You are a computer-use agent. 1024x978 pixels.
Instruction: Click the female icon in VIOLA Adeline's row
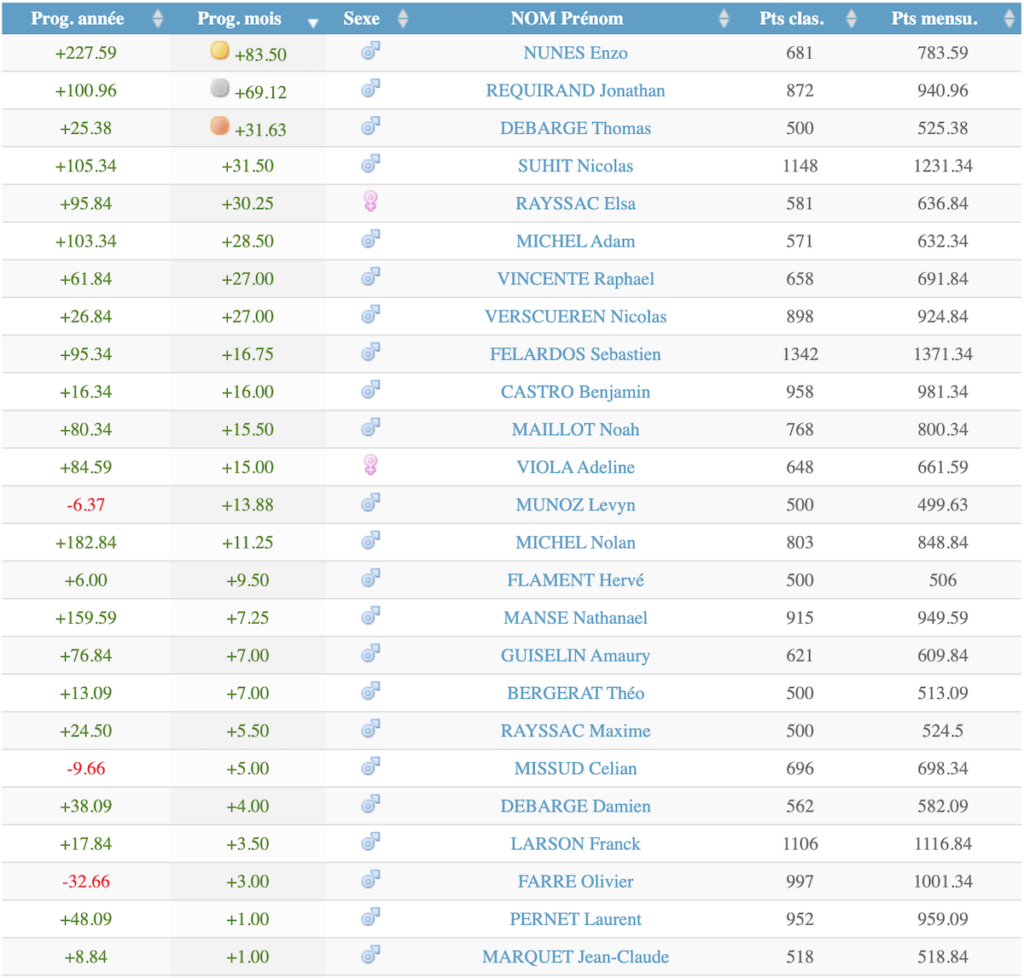coord(370,466)
